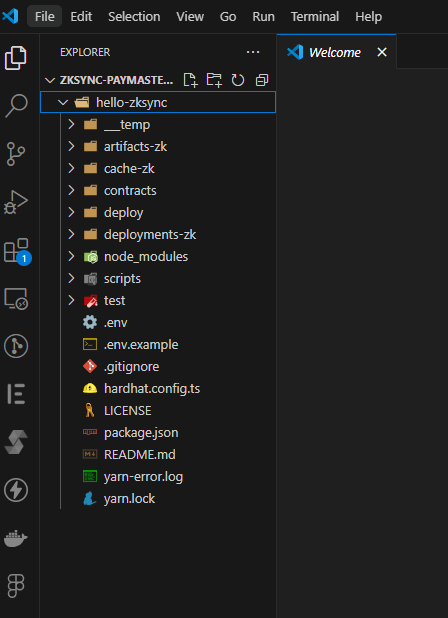Open the Solidity S icon in activity bar
The image size is (448, 618).
point(16,442)
